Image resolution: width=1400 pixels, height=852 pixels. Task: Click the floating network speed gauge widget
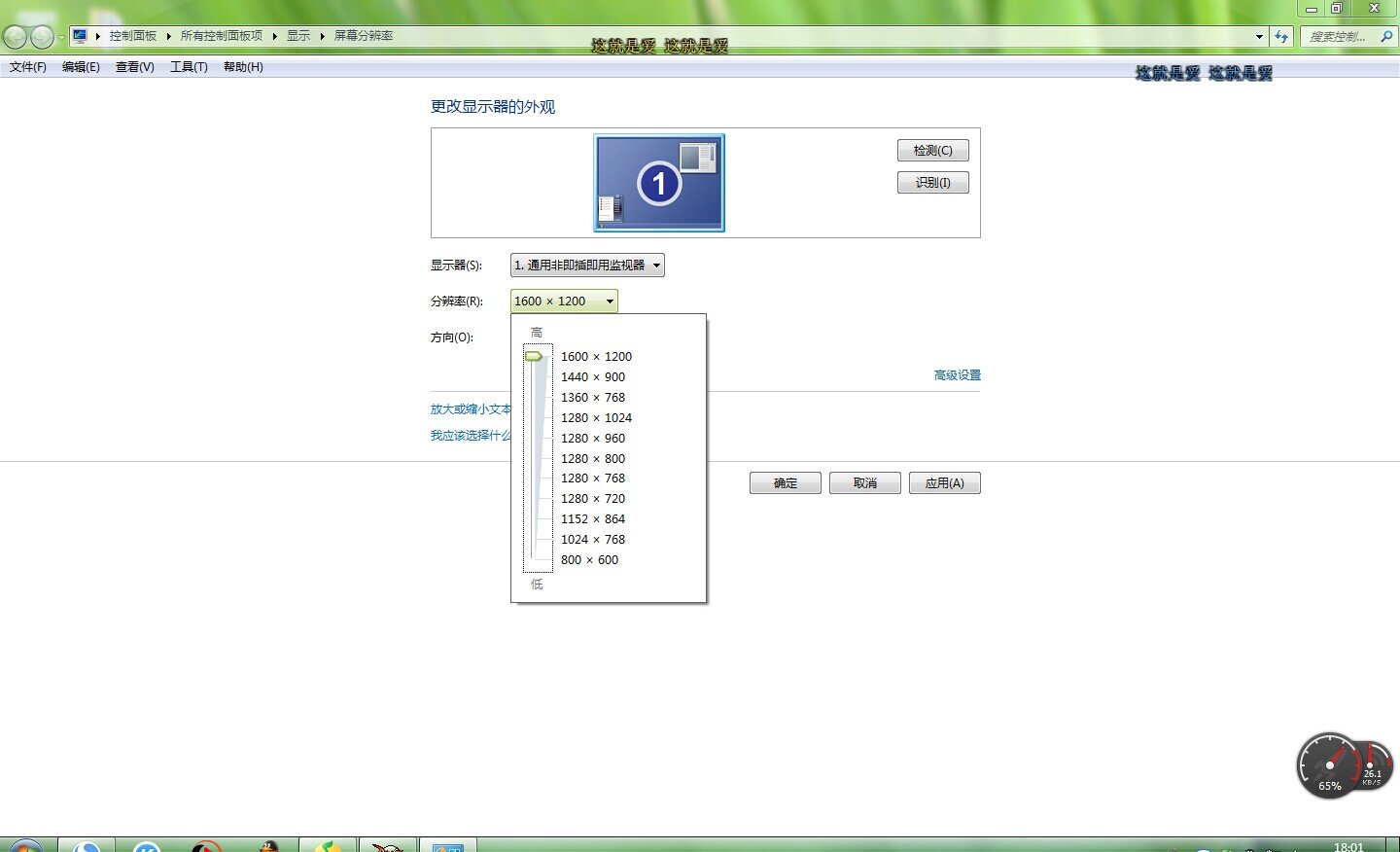tap(1345, 765)
